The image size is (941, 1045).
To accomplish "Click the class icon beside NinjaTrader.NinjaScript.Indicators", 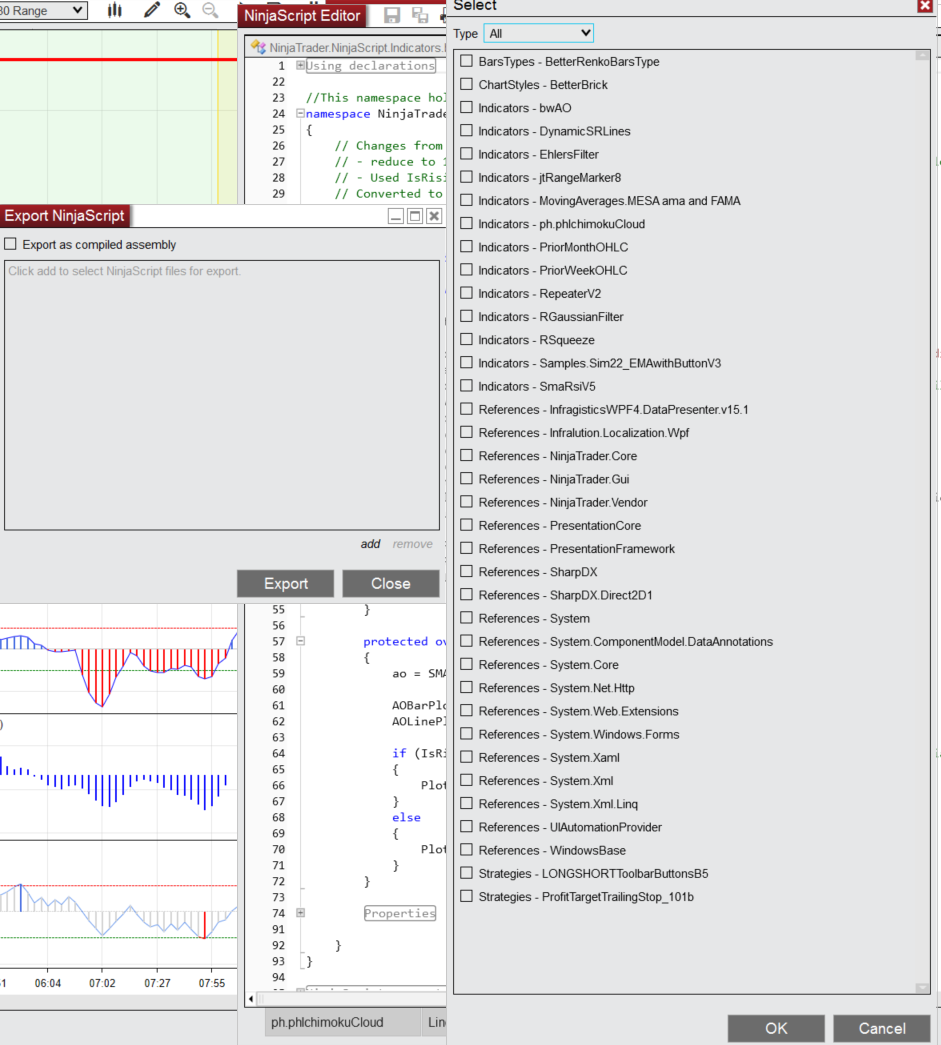I will point(258,47).
